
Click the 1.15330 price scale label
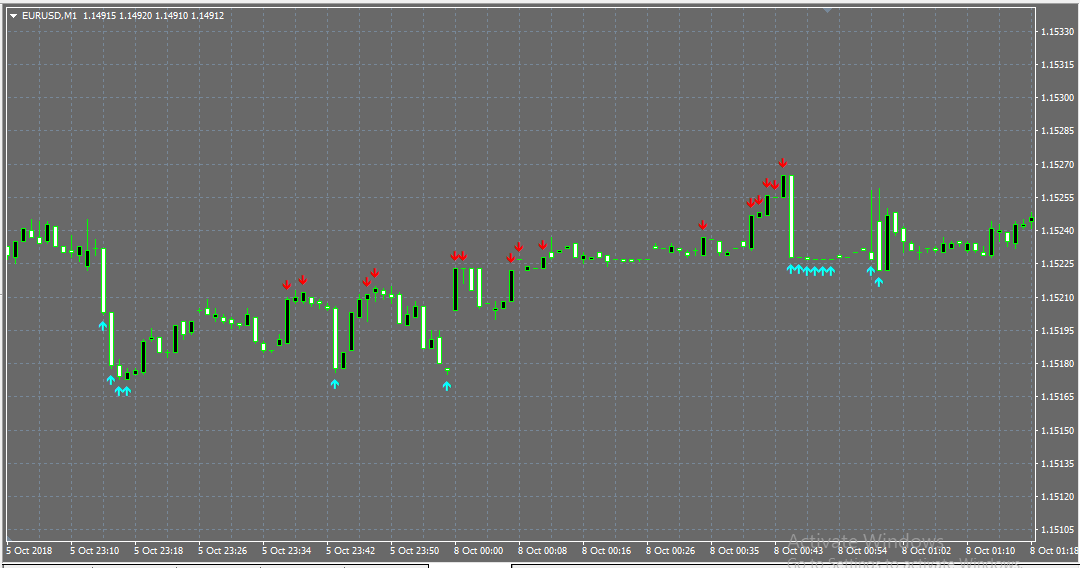click(1056, 31)
